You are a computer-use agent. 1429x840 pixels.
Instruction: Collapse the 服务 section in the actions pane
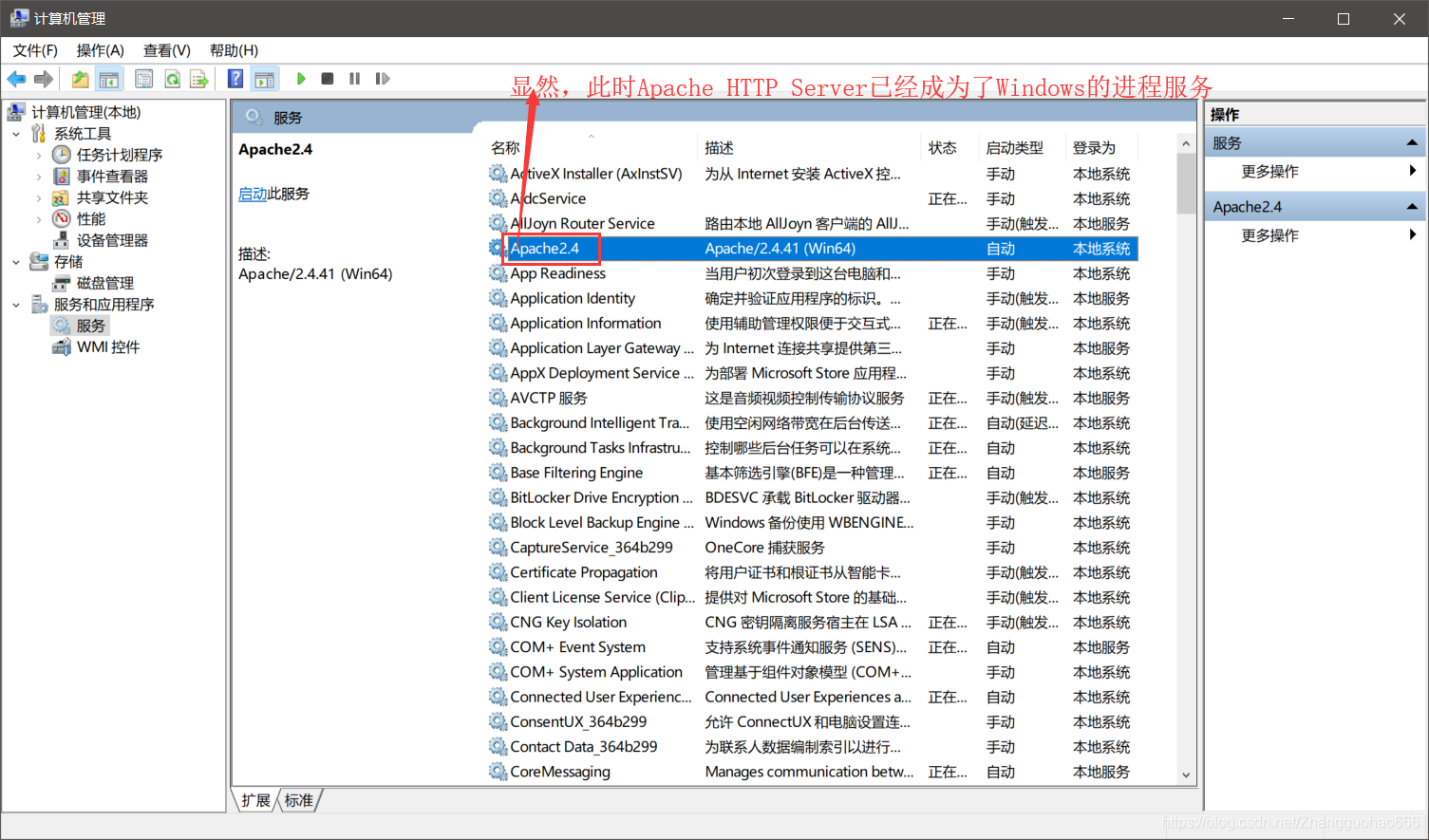tap(1412, 143)
